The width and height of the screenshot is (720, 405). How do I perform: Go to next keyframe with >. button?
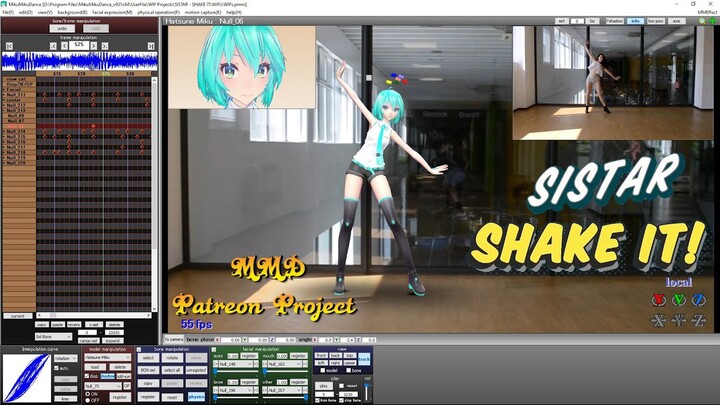point(105,46)
